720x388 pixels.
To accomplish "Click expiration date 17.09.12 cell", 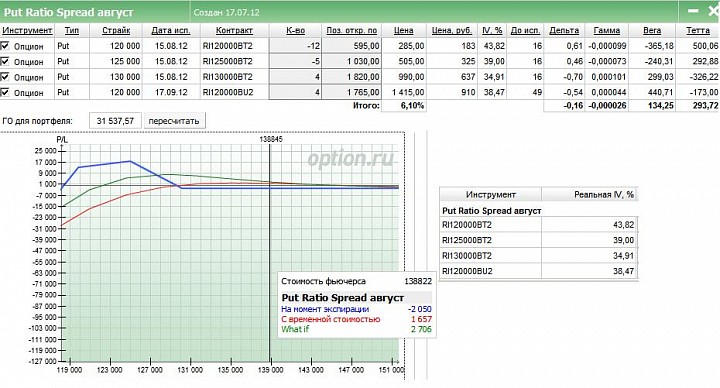I will (171, 92).
